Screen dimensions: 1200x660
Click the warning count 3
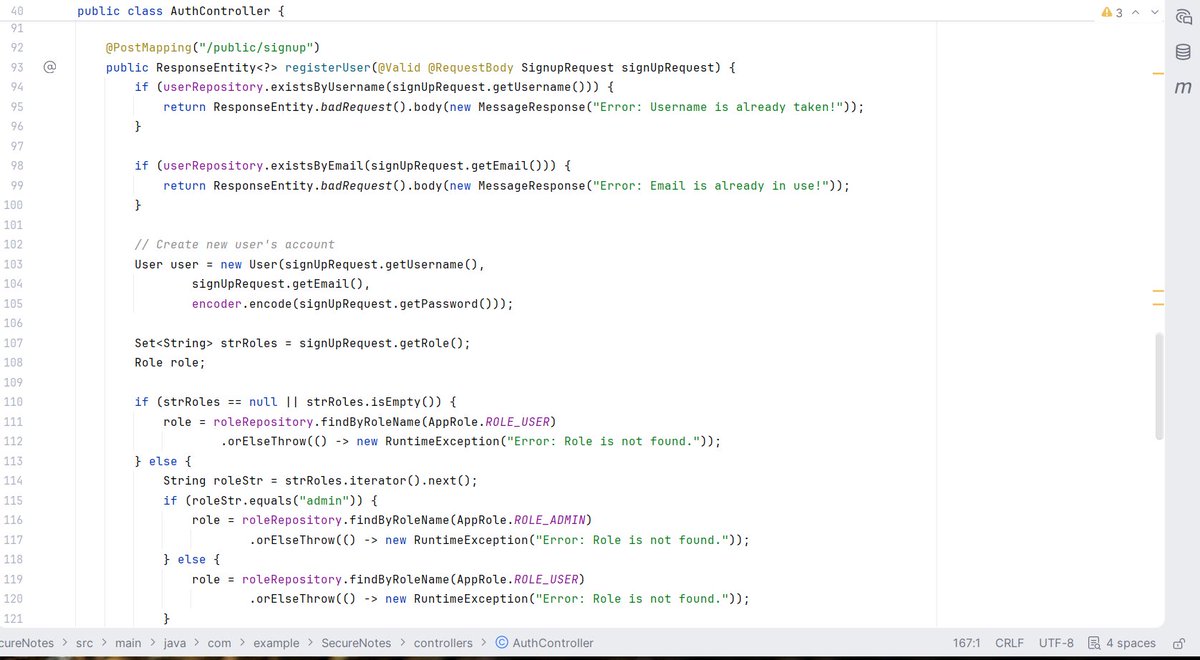coord(1119,13)
